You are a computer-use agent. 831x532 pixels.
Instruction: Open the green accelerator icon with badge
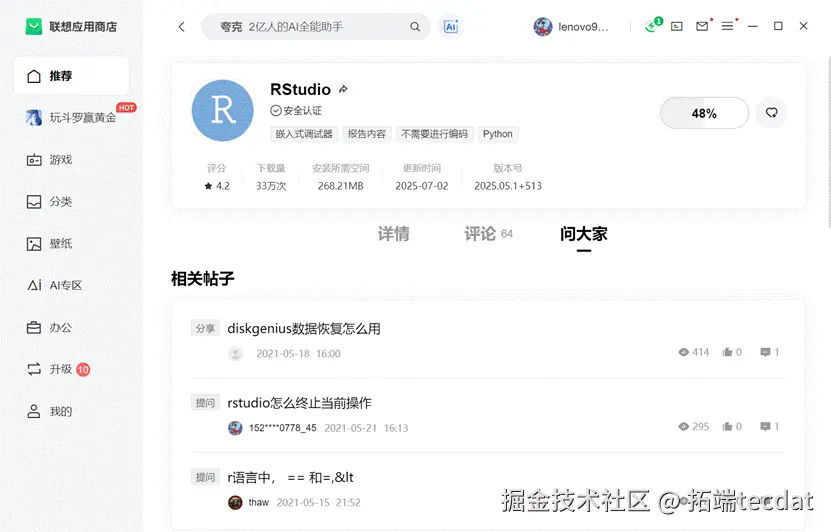coord(653,25)
